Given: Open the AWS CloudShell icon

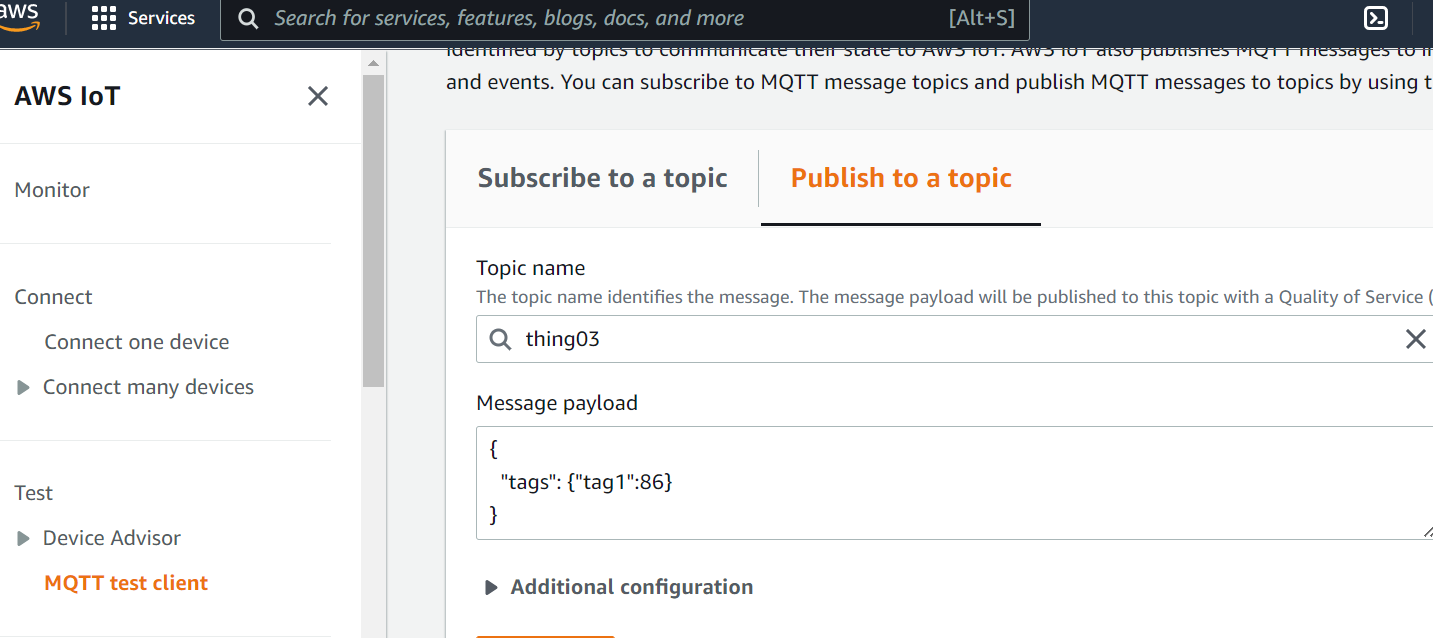Looking at the screenshot, I should point(1376,18).
